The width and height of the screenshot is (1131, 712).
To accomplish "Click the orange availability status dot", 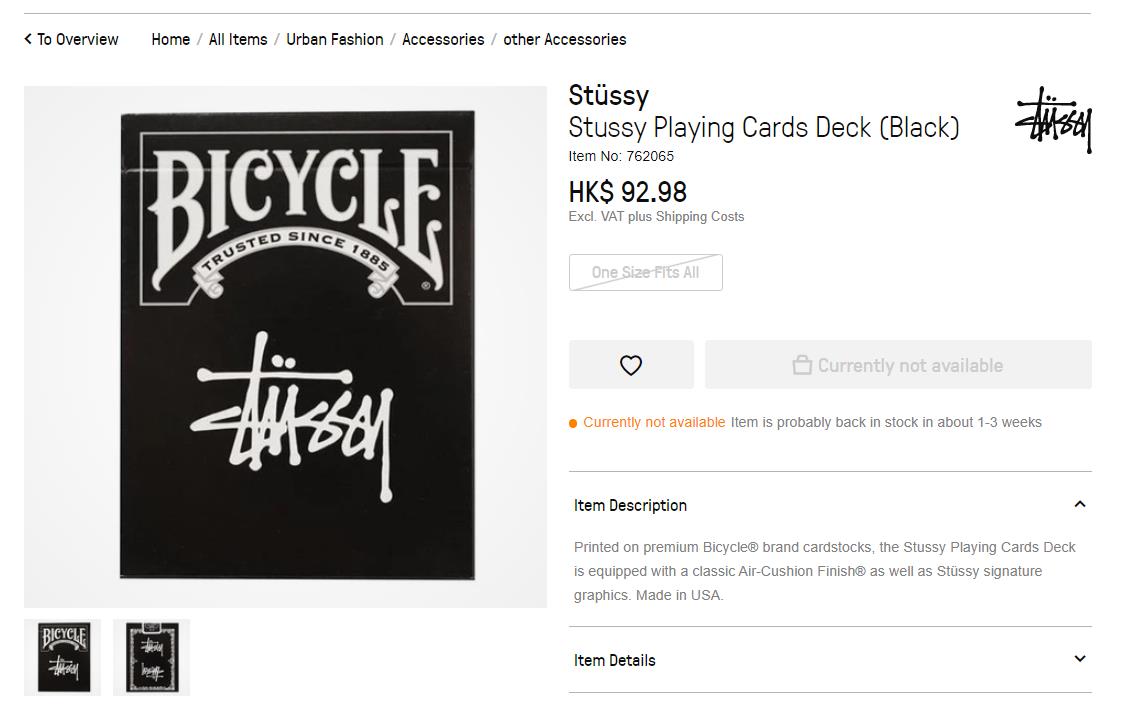I will coord(573,424).
